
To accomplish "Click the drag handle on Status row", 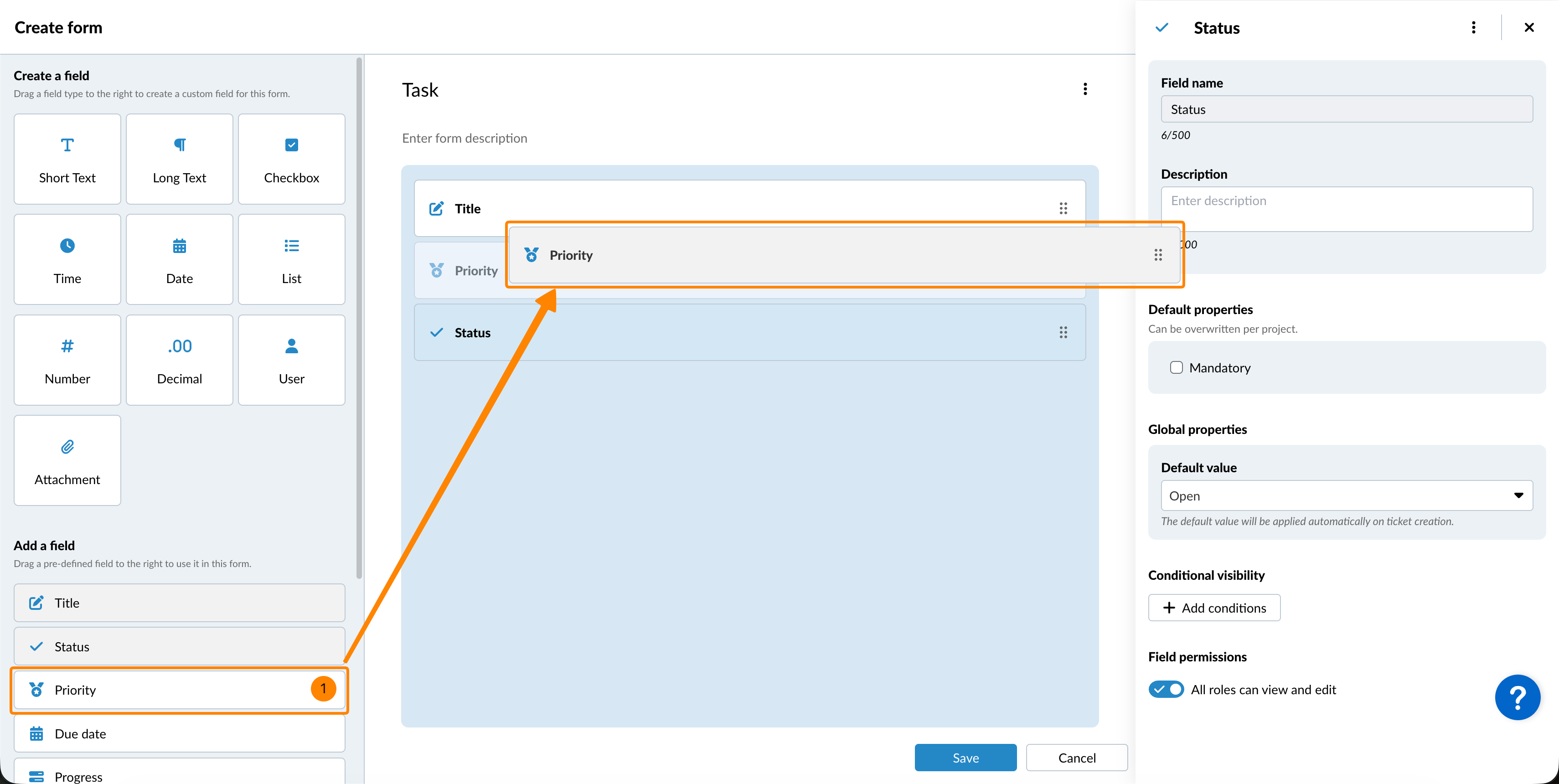I will (1063, 333).
